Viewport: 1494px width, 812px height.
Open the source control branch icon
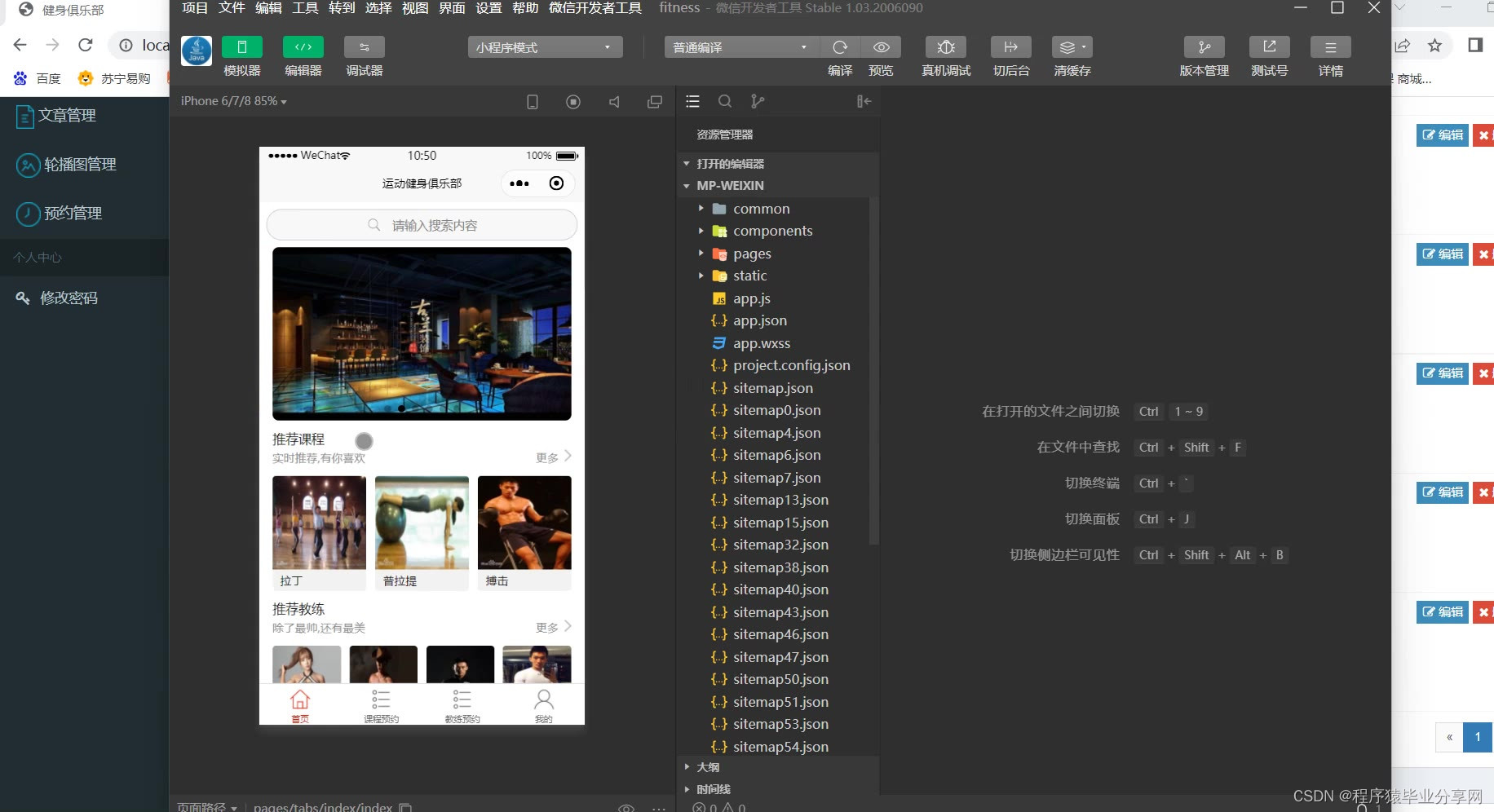point(758,101)
